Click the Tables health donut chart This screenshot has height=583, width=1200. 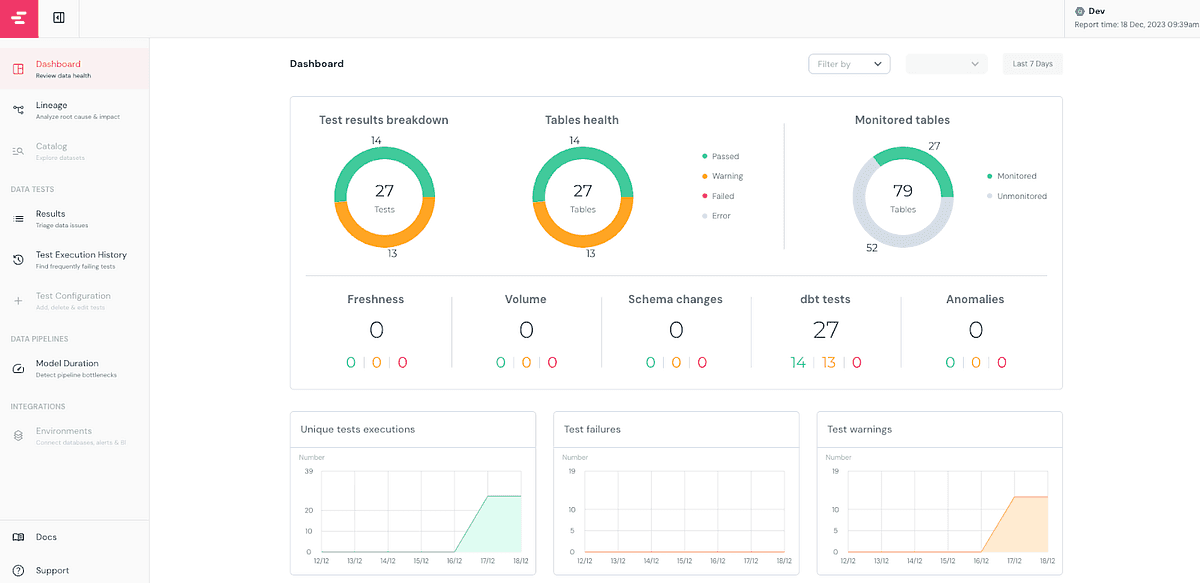point(583,197)
